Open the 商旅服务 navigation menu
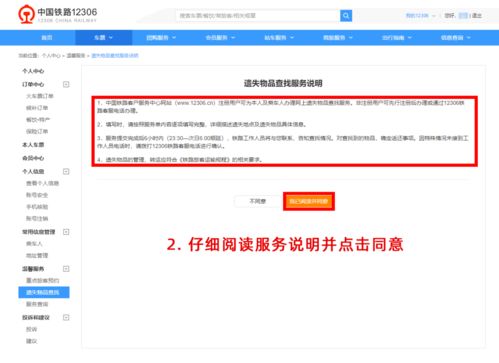 [338, 38]
